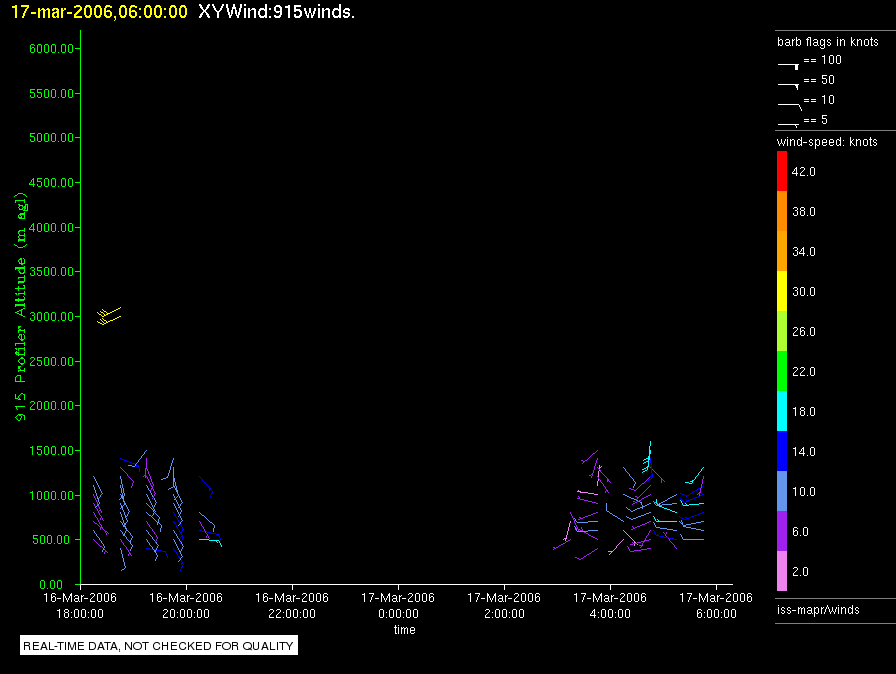
Task: Click the 30.0 color scale value
Action: 803,292
